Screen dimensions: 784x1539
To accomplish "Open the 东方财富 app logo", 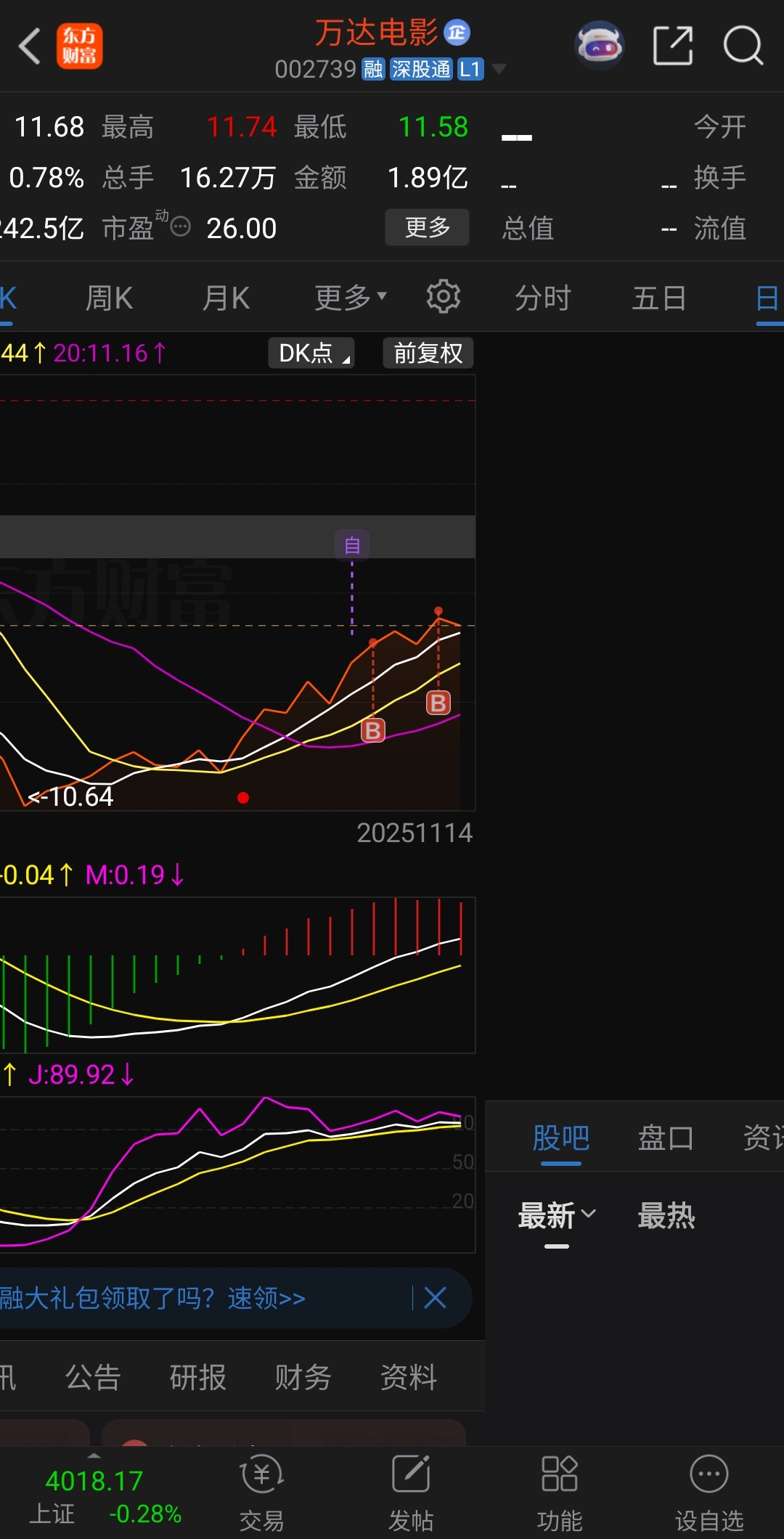I will (79, 46).
